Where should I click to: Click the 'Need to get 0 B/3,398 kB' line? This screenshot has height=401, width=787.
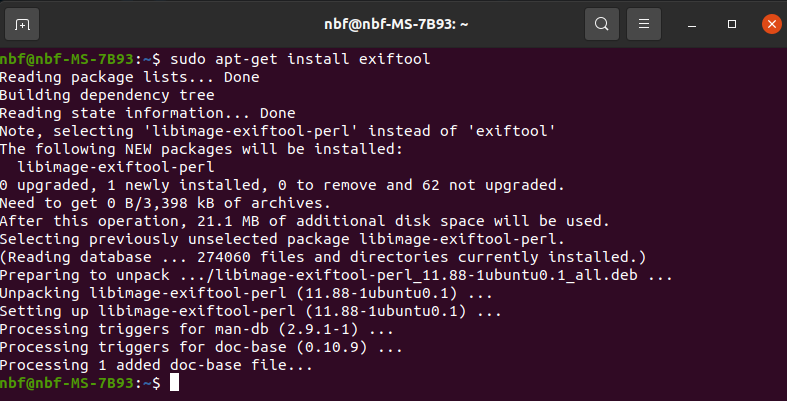[x=165, y=203]
